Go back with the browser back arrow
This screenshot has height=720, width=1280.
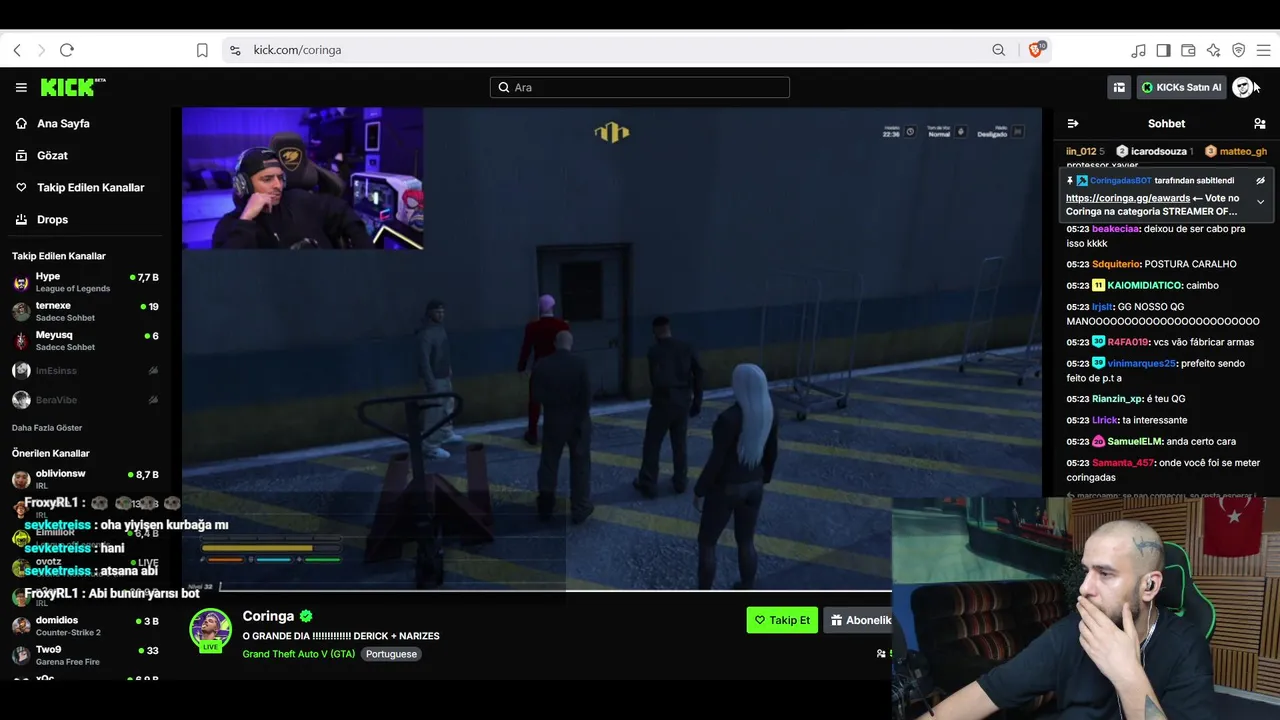tap(17, 50)
